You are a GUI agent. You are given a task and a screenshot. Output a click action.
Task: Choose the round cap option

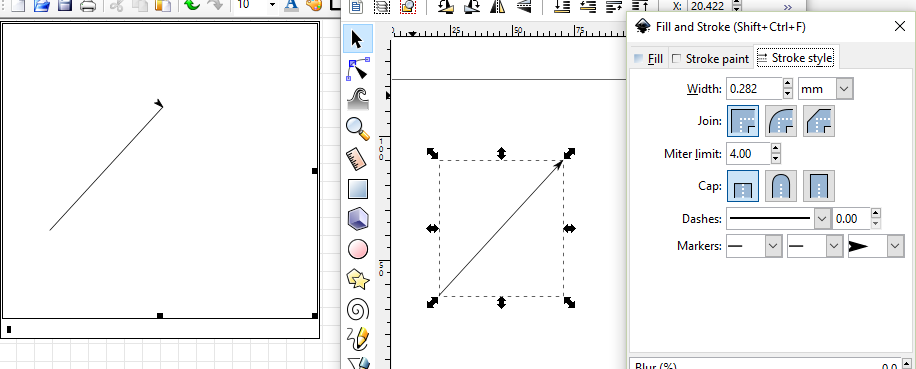780,186
